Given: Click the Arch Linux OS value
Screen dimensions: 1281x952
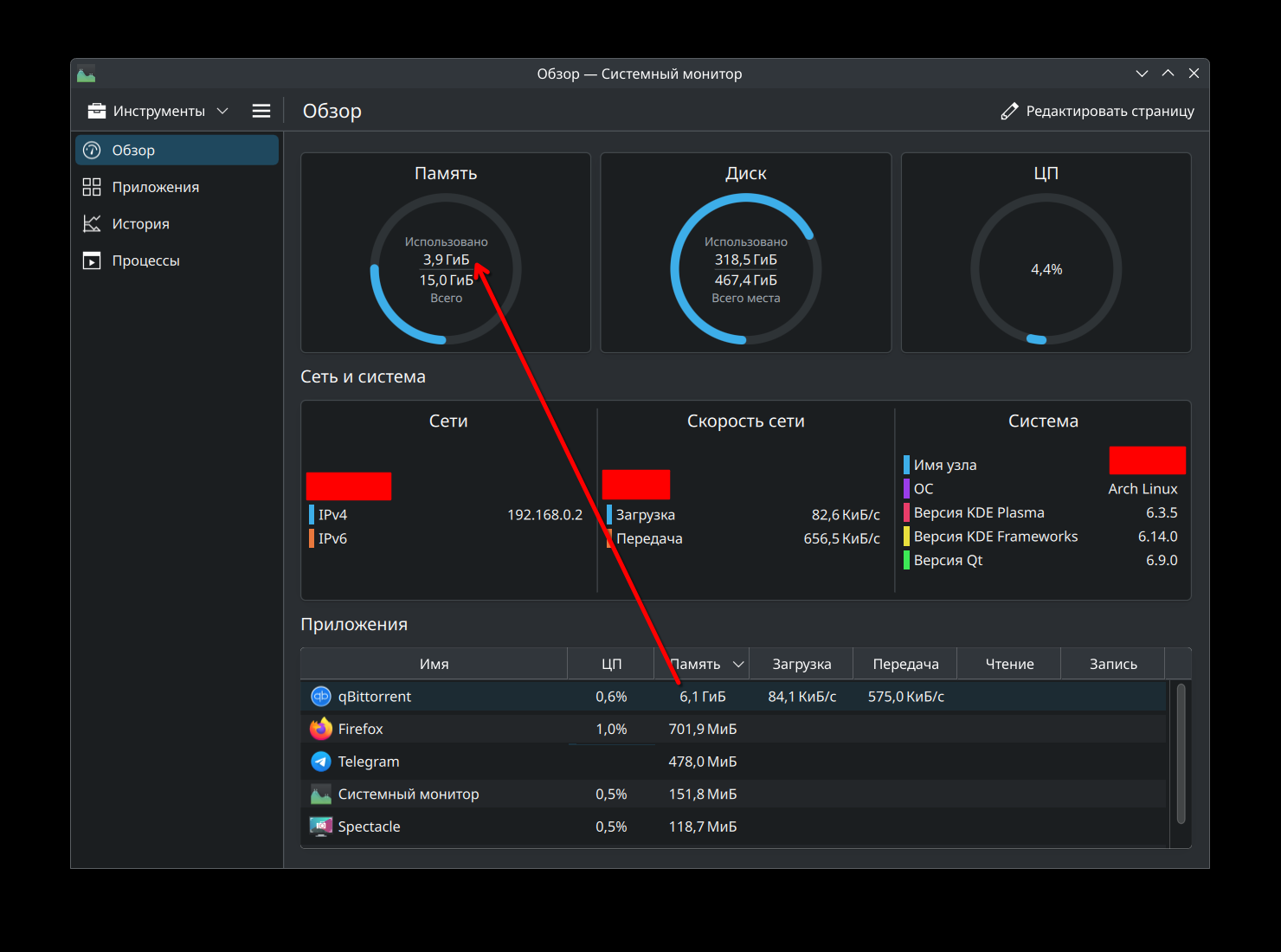Looking at the screenshot, I should [1143, 489].
